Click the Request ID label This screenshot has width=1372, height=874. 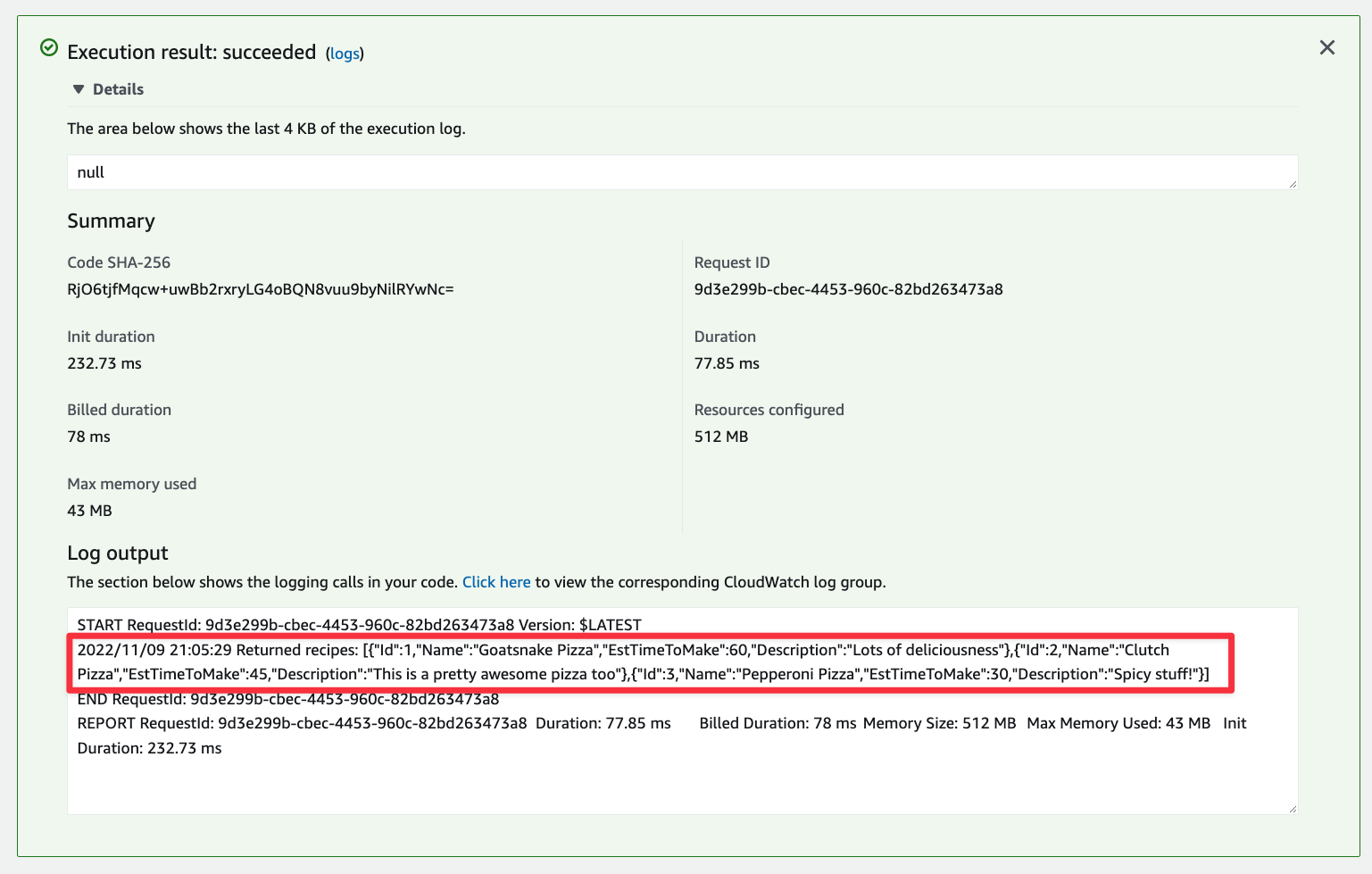point(732,262)
